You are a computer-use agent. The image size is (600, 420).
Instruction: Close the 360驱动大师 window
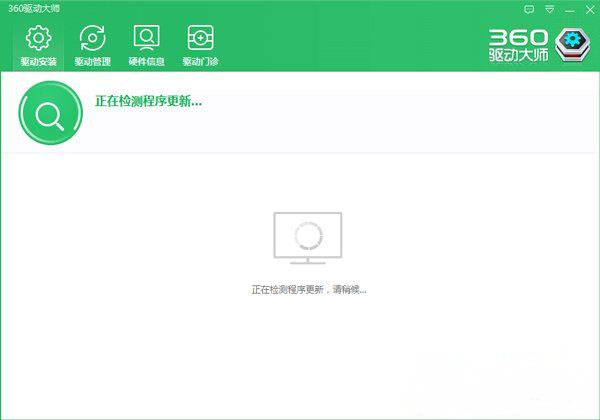590,10
